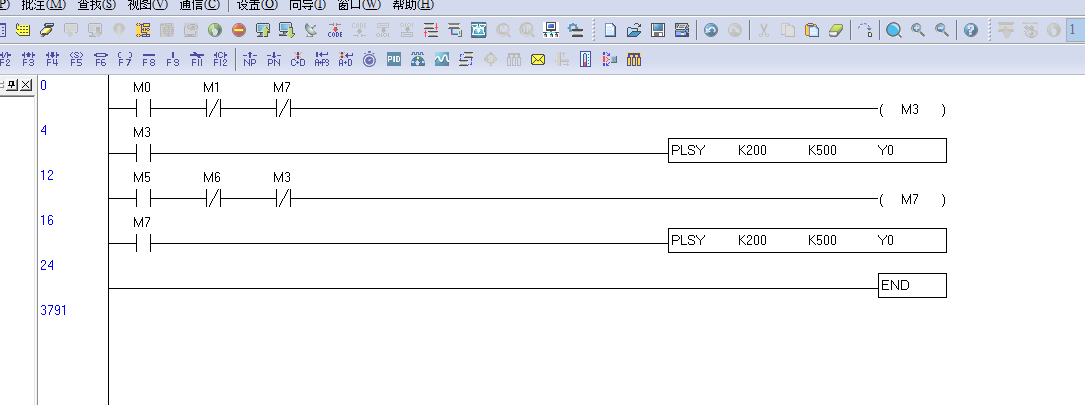Click the blue Help question mark icon
Image resolution: width=1085 pixels, height=405 pixels.
(970, 30)
